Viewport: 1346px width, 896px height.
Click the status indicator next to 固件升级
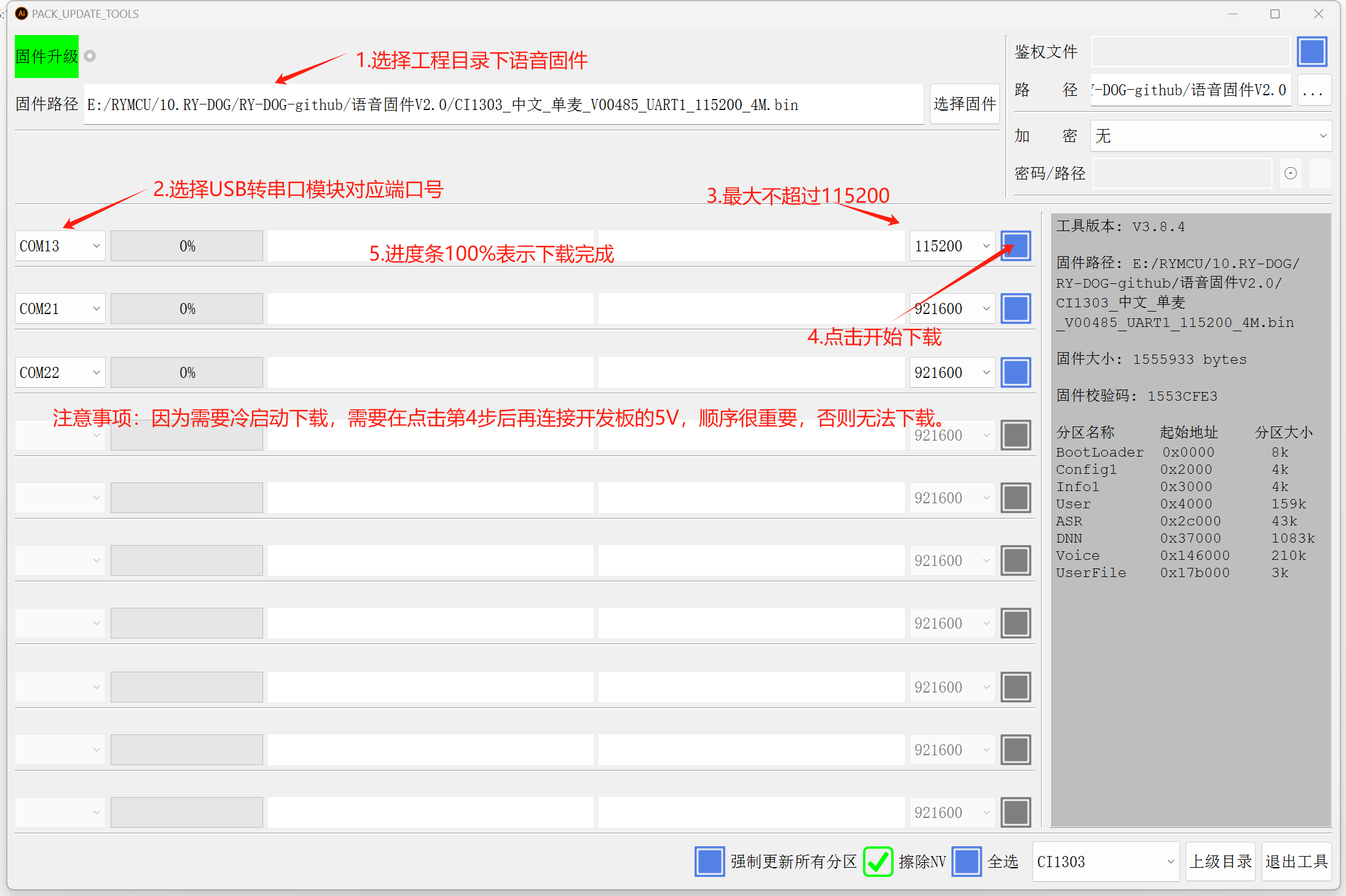tap(90, 55)
